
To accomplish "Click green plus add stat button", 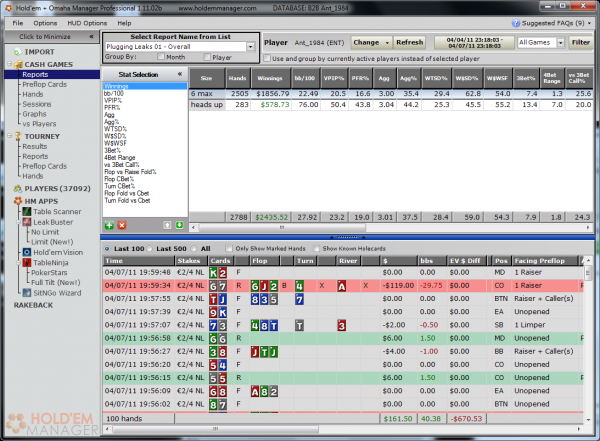I will pyautogui.click(x=109, y=225).
